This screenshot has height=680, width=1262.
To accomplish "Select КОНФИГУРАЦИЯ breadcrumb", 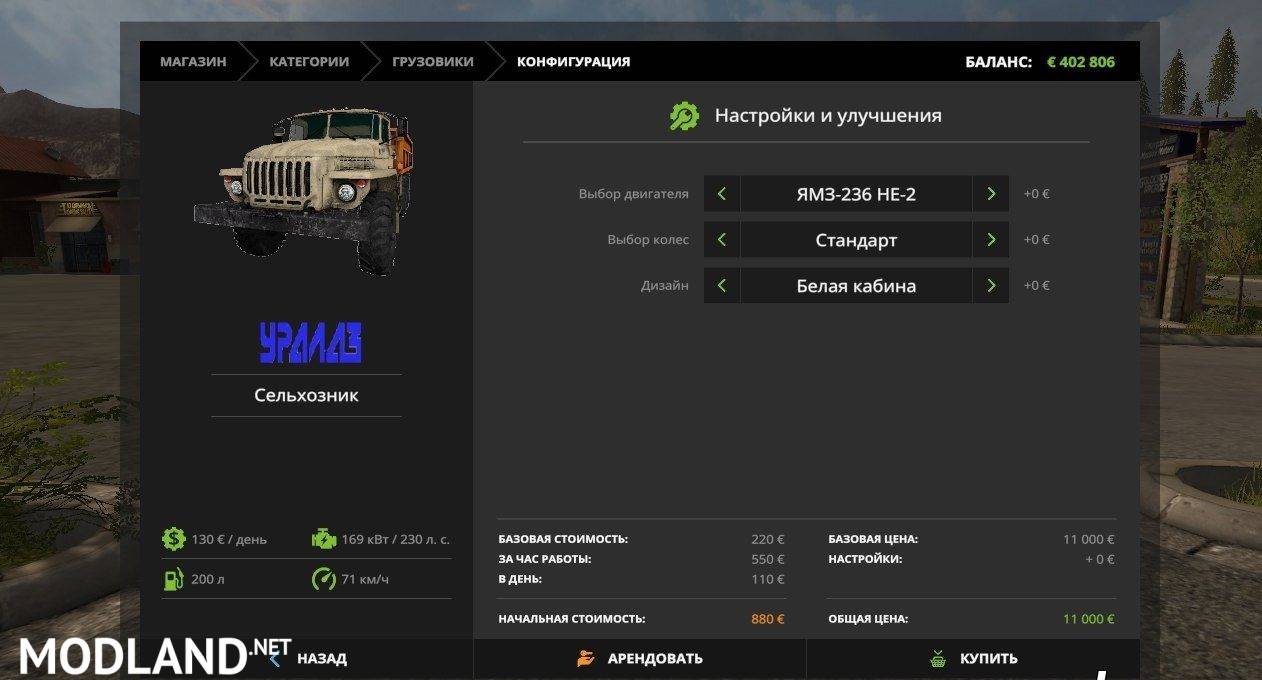I will 573,62.
